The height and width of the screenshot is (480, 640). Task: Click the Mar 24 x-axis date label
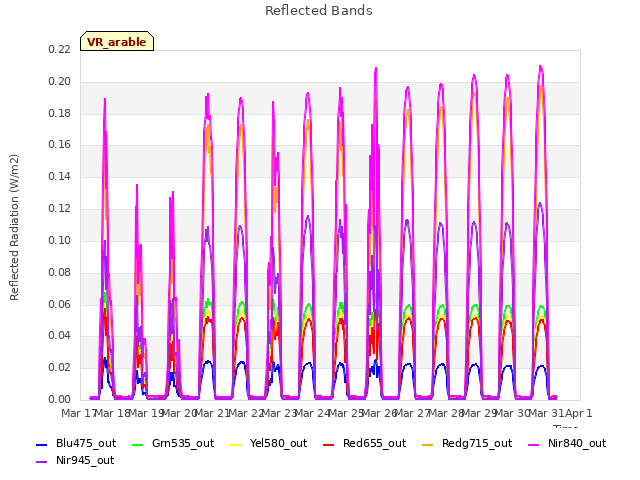[x=313, y=413]
